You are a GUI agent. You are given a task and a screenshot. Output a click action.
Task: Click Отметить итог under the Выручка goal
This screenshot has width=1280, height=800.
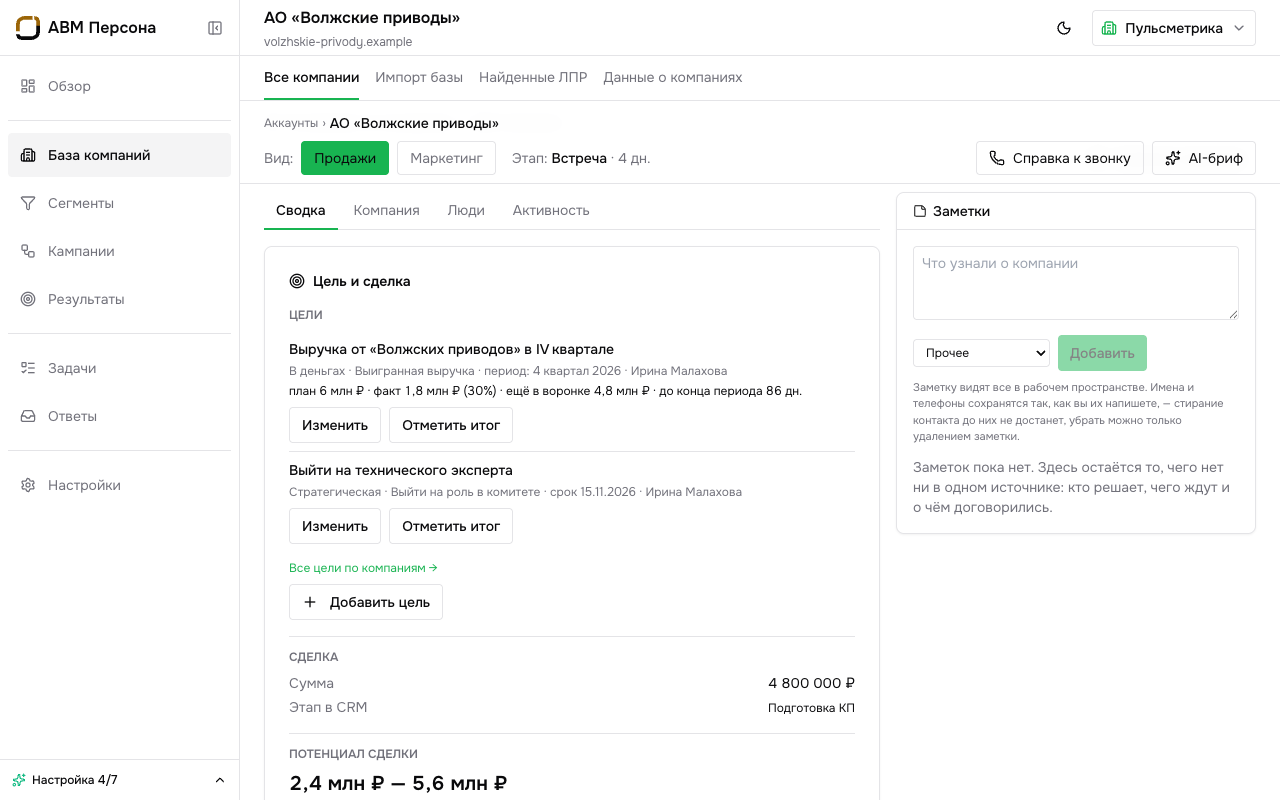pyautogui.click(x=451, y=425)
